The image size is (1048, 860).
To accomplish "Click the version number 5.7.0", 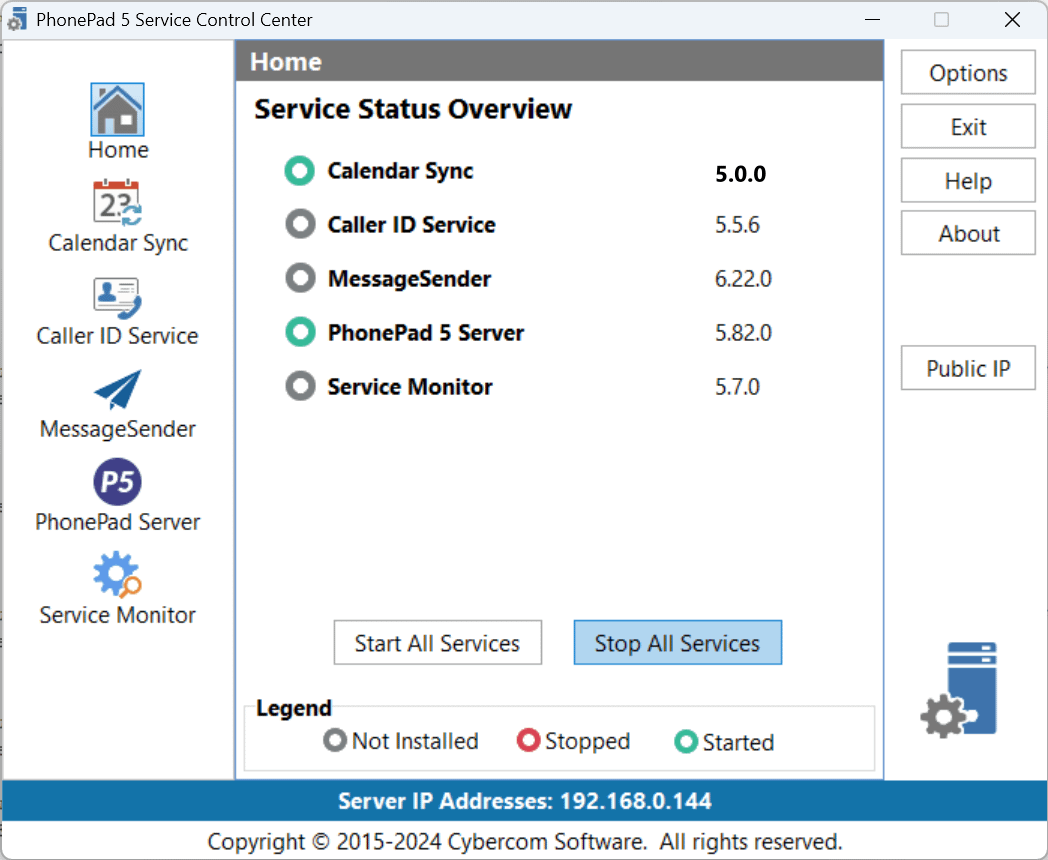I will tap(737, 386).
